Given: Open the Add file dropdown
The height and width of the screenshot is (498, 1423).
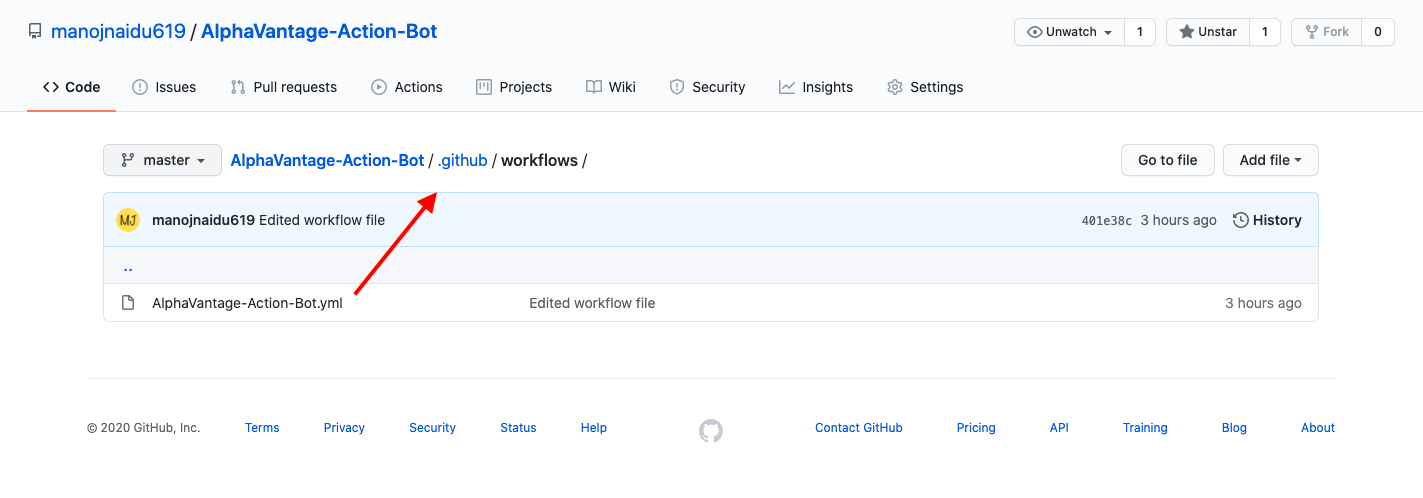Looking at the screenshot, I should point(1270,160).
